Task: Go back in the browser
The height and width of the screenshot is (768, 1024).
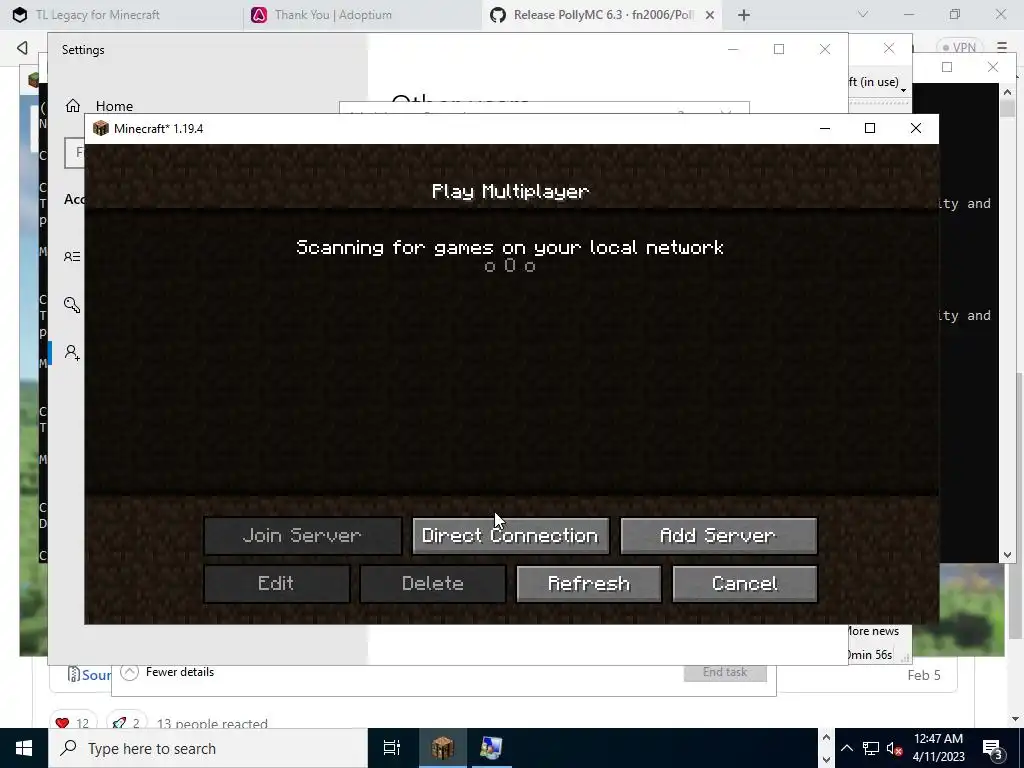Action: [22, 48]
